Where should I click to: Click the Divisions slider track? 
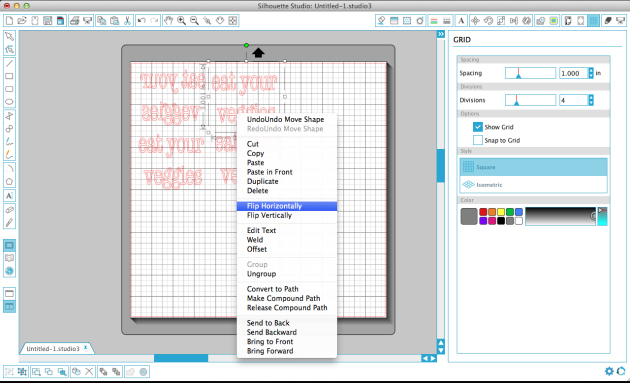click(x=530, y=100)
